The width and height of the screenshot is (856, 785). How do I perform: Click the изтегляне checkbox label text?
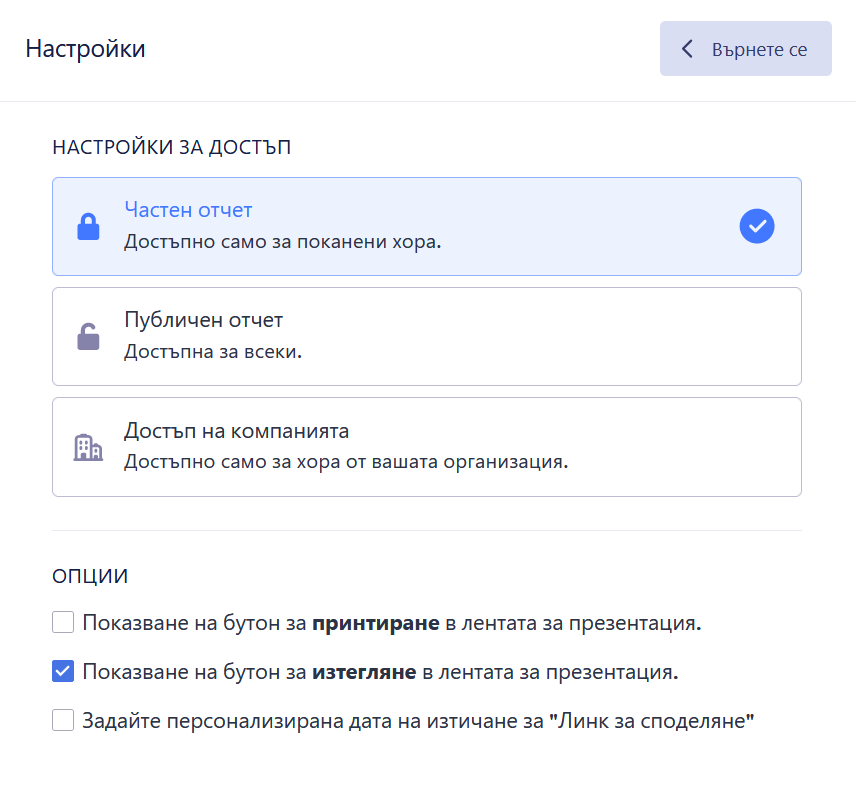coord(381,672)
